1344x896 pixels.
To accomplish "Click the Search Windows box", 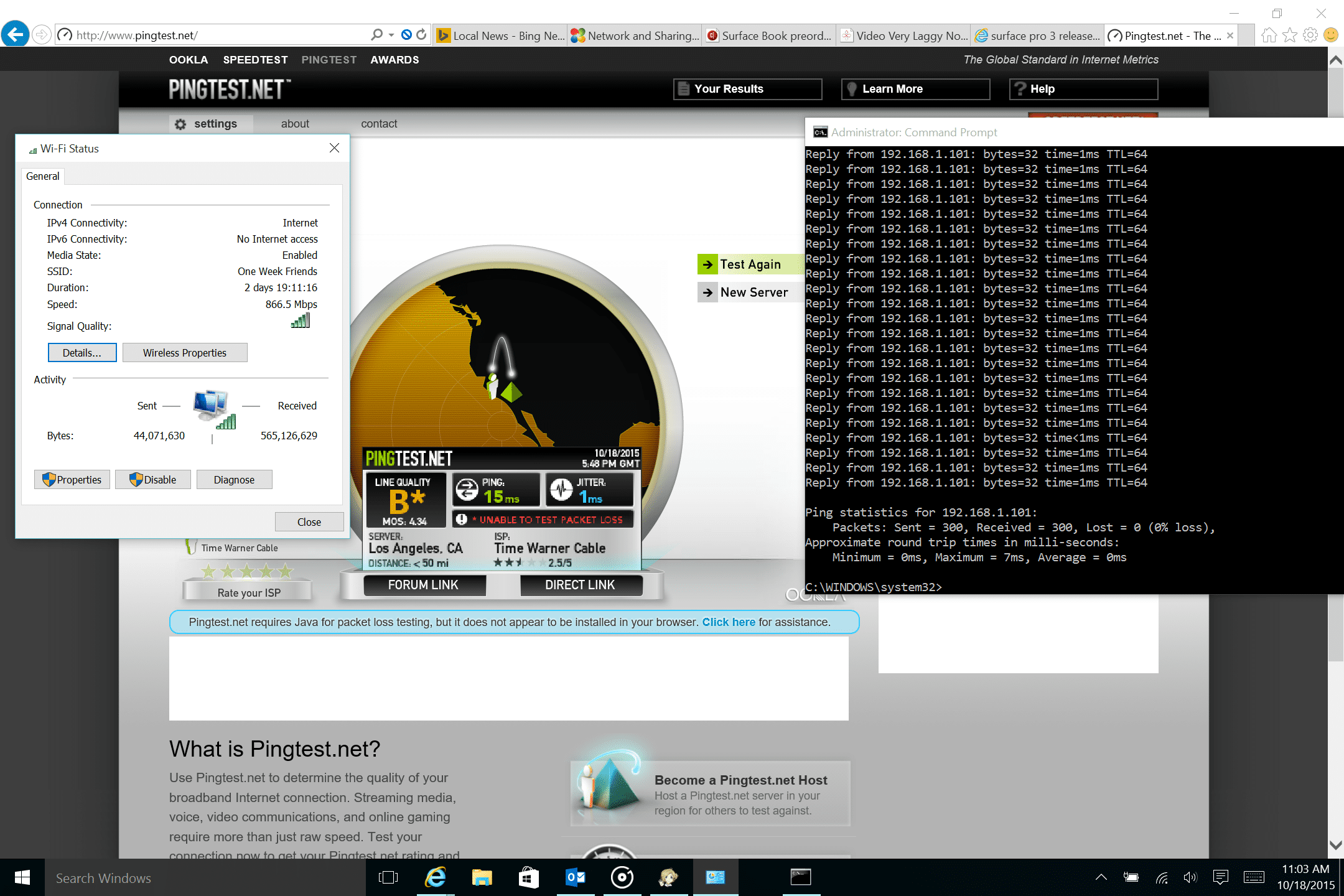I will point(205,878).
